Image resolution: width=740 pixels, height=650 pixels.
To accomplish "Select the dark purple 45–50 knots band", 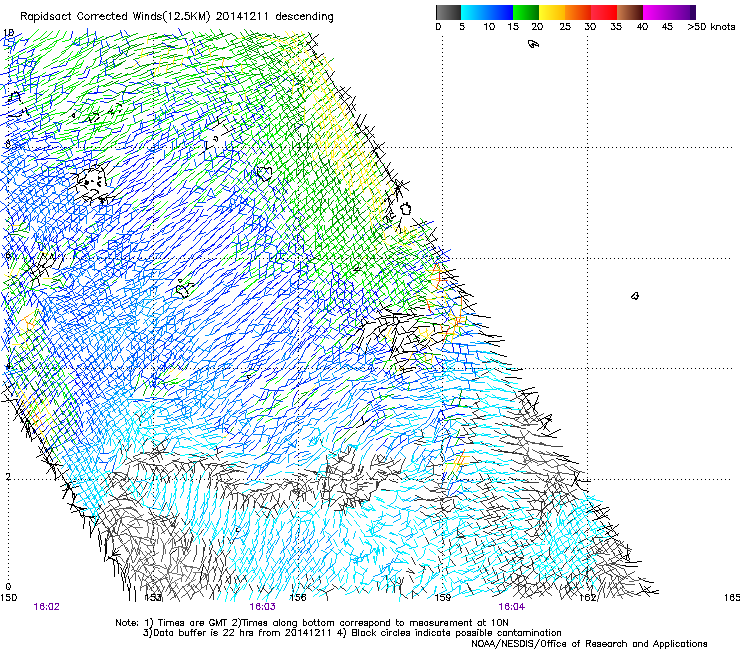I will (x=682, y=12).
